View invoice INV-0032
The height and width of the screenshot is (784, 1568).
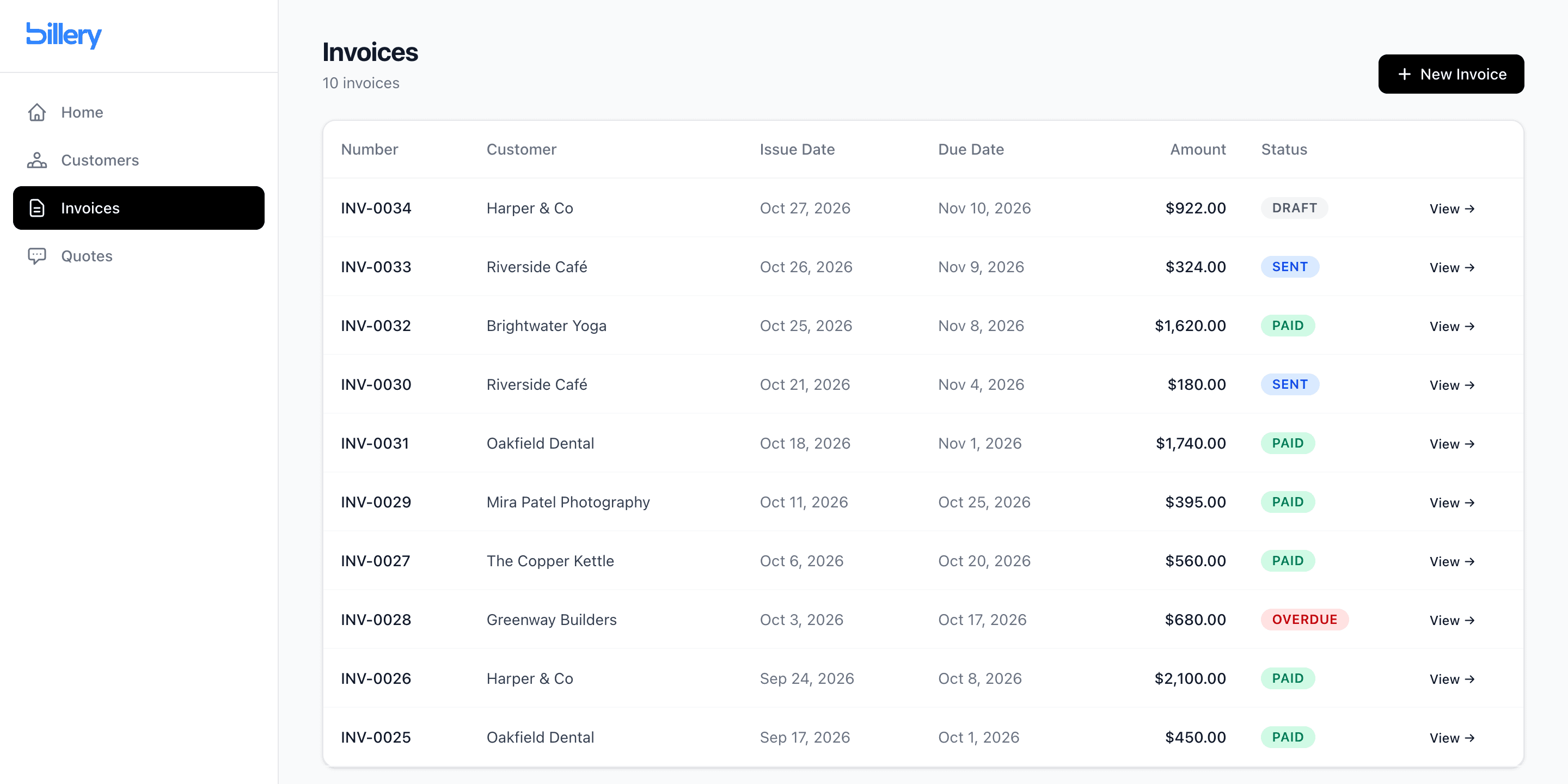1451,326
